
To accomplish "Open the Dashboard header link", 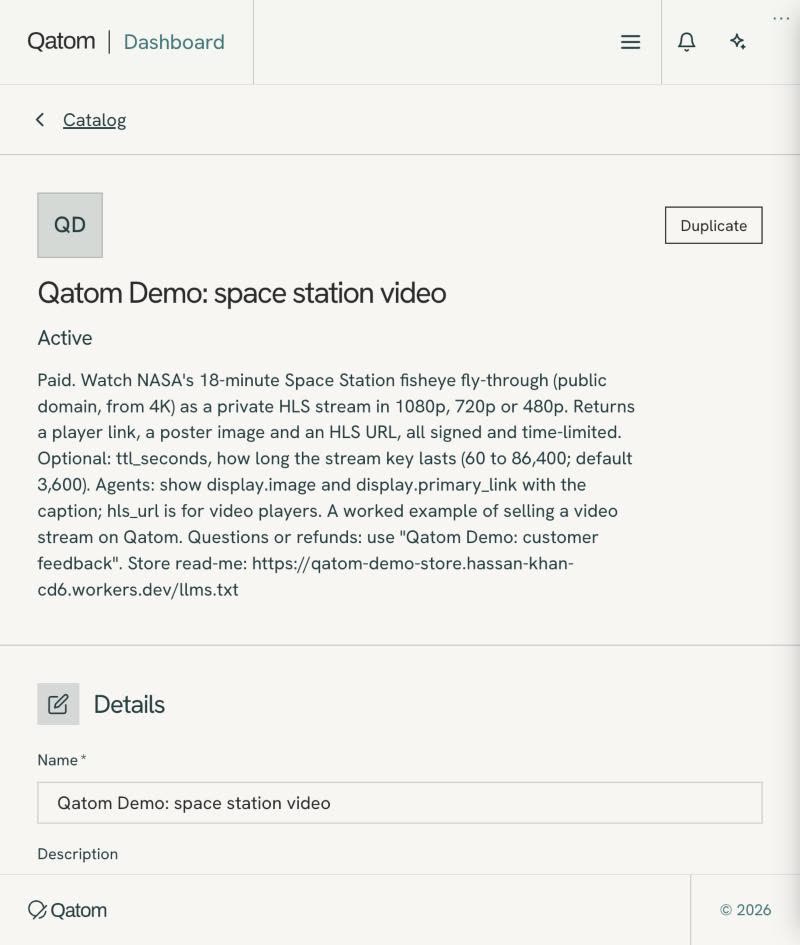I will pos(174,42).
